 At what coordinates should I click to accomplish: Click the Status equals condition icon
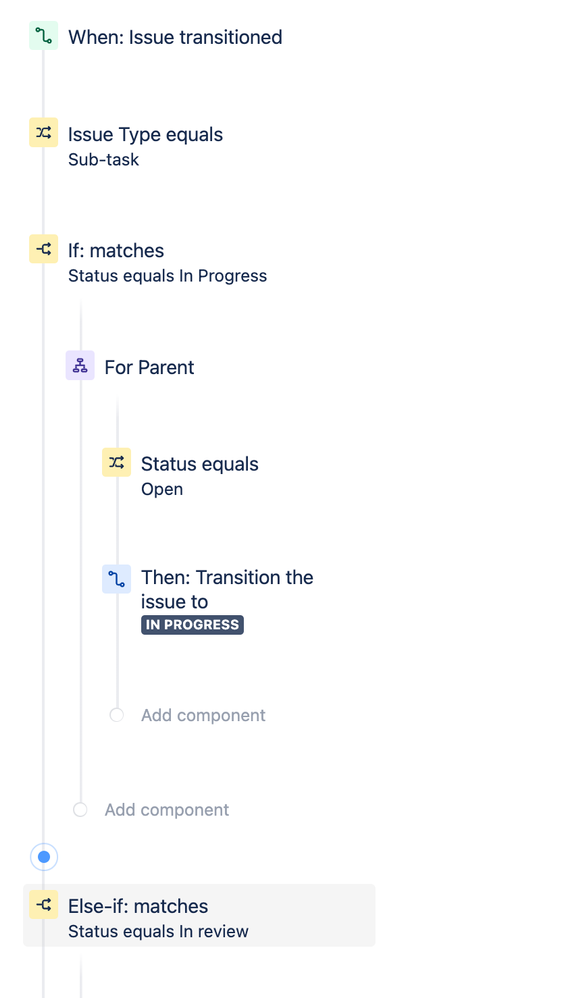pyautogui.click(x=117, y=462)
